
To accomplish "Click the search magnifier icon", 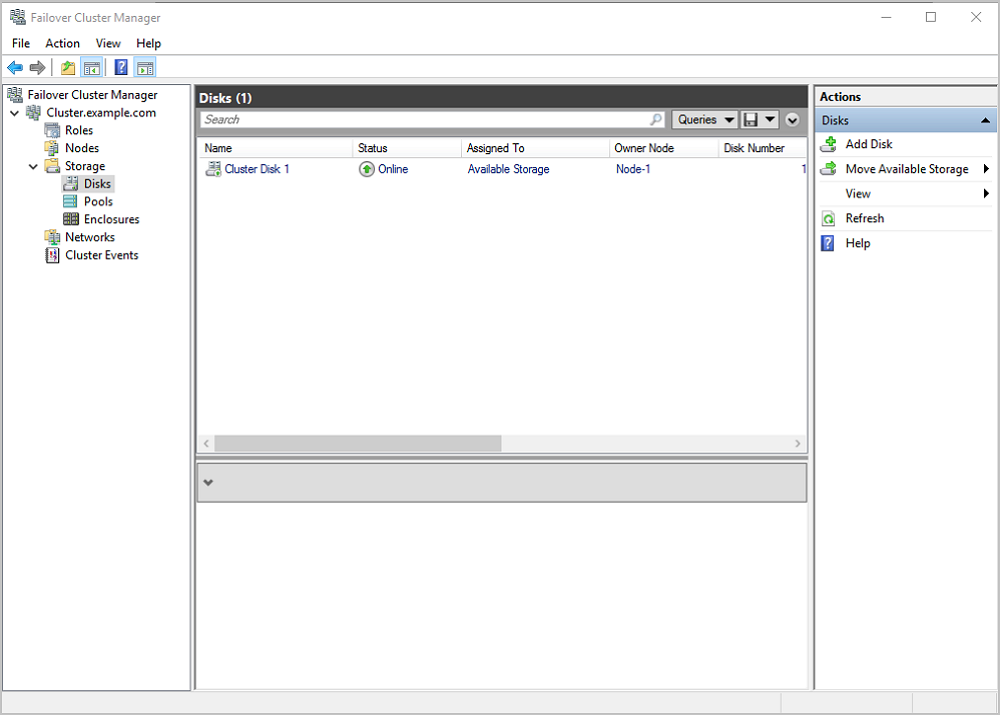I will [x=656, y=119].
